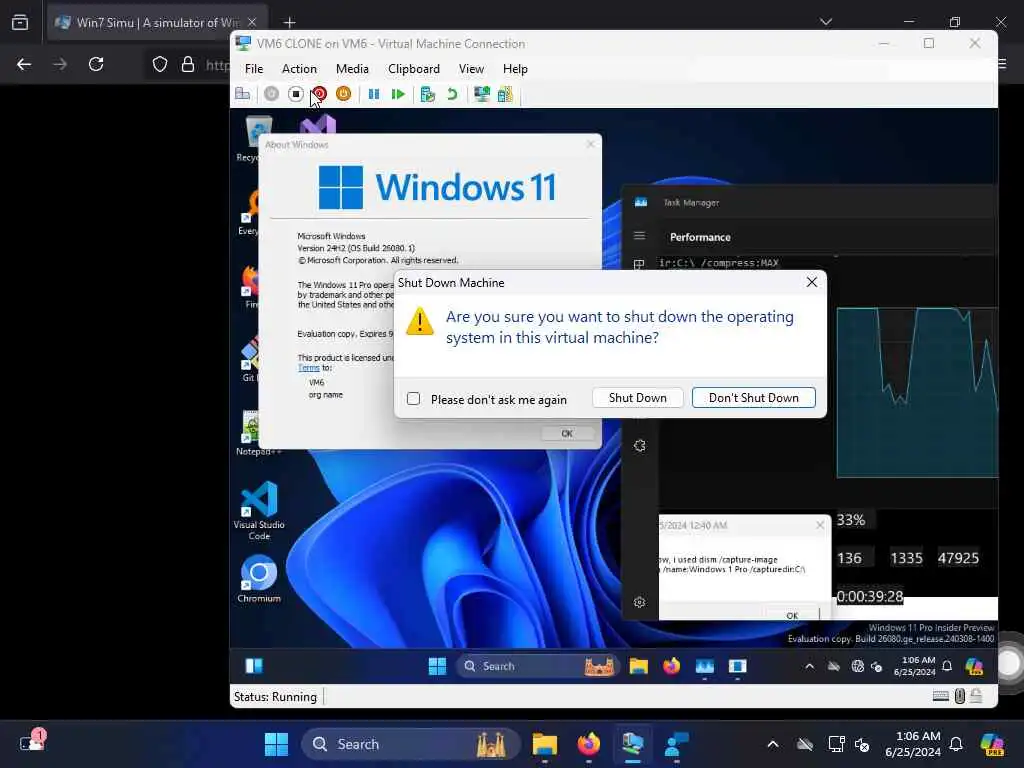Open the Visual Studio desktop icon in VM
Viewport: 1024px width, 768px height.
(x=318, y=124)
